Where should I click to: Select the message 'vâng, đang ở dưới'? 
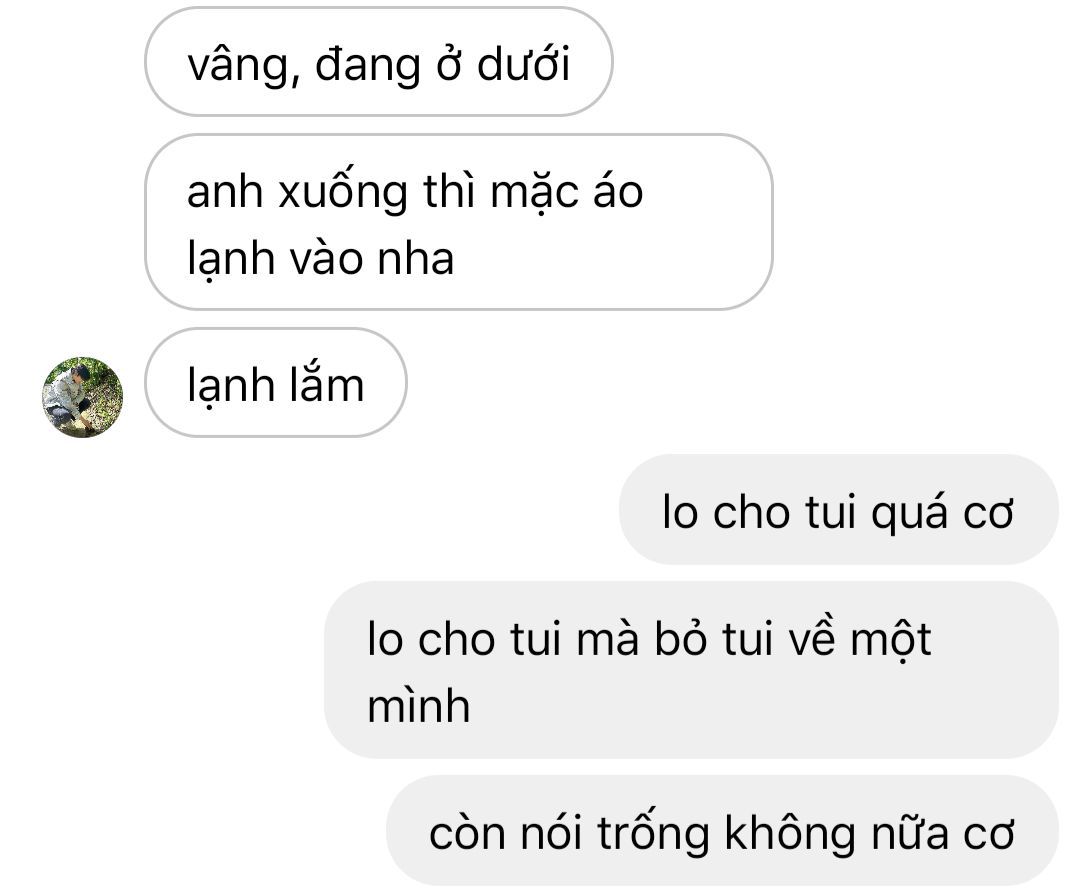(x=379, y=62)
